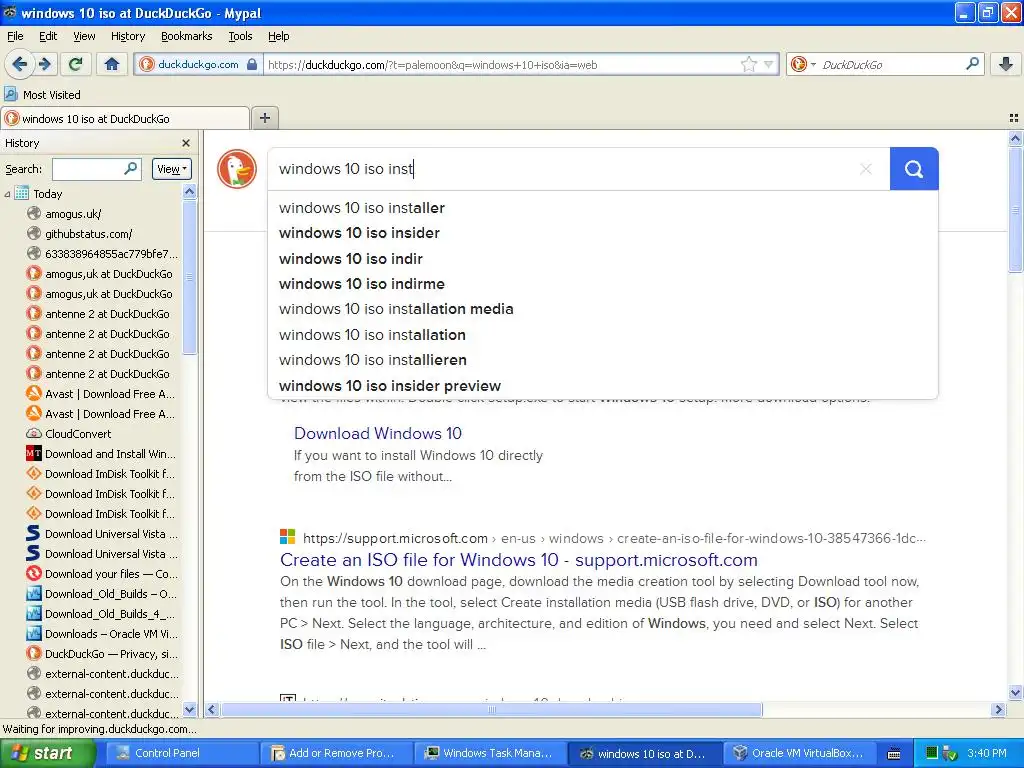Viewport: 1024px width, 768px height.
Task: Select suggestion 'windows 10 iso installieren'
Action: click(x=602, y=360)
